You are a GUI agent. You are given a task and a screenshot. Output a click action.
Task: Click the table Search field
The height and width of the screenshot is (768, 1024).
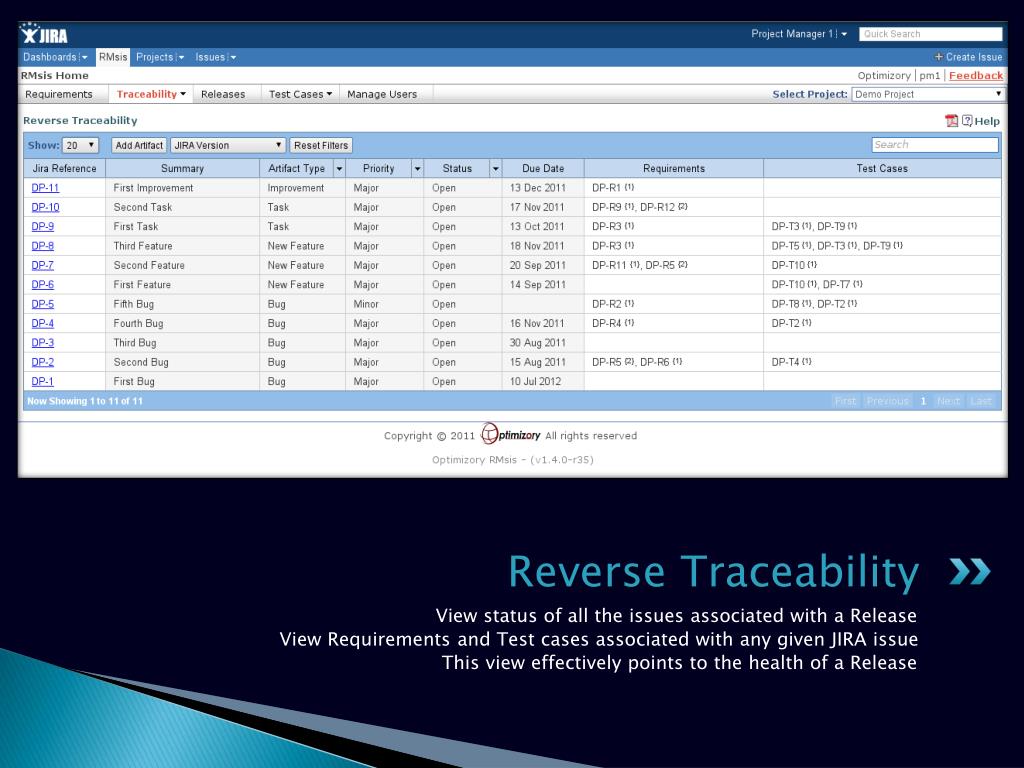[935, 145]
